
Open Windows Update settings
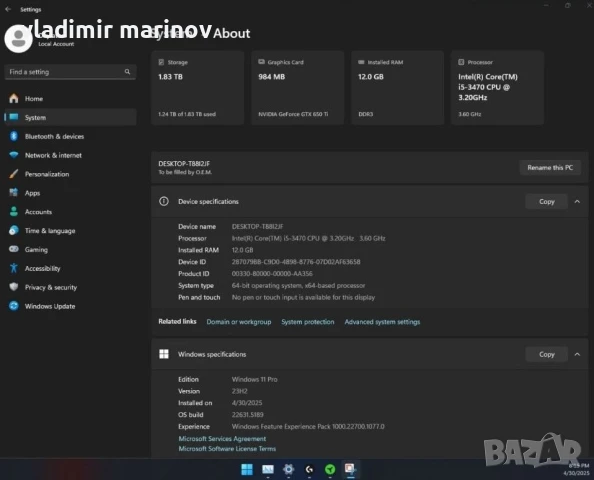pyautogui.click(x=70, y=306)
